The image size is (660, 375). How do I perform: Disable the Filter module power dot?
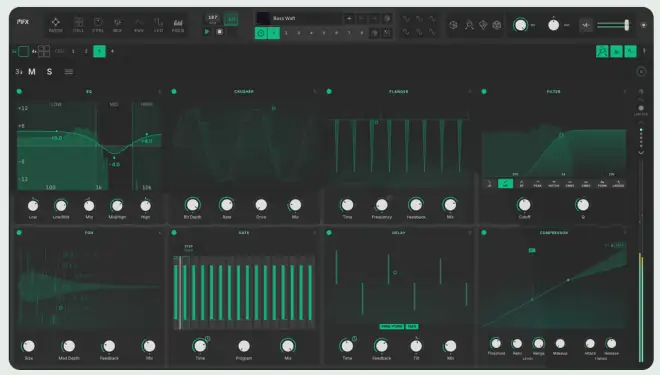pos(484,91)
